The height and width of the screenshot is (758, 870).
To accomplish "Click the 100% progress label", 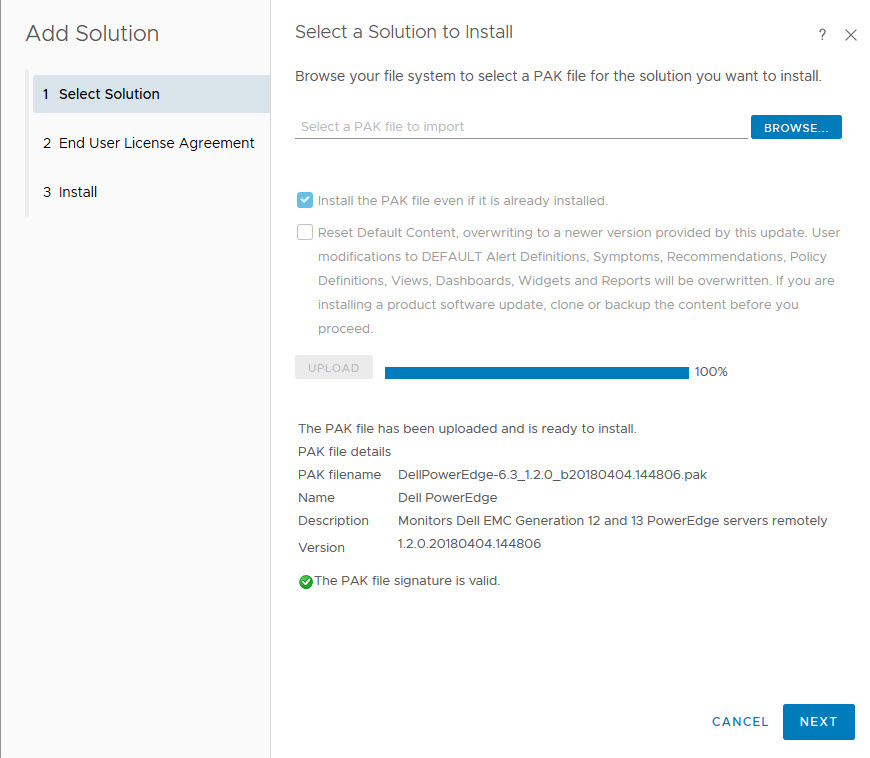I will pyautogui.click(x=711, y=372).
